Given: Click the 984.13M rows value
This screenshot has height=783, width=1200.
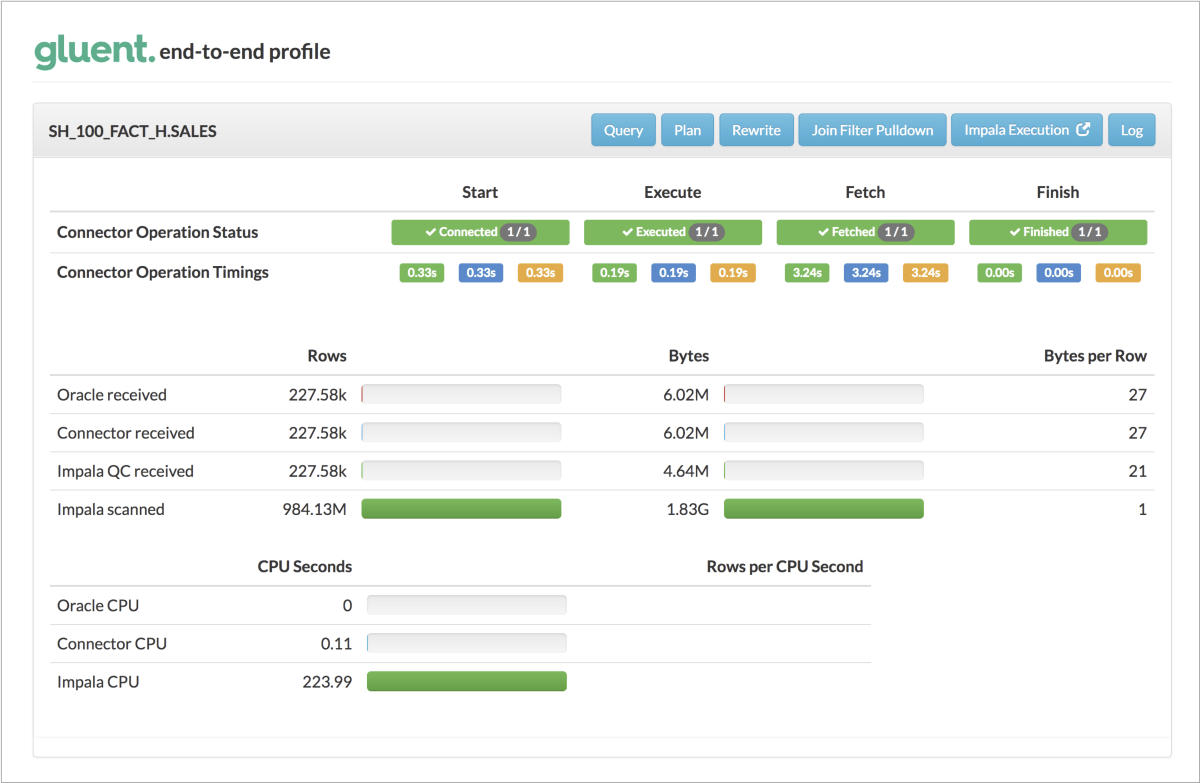Looking at the screenshot, I should [315, 509].
